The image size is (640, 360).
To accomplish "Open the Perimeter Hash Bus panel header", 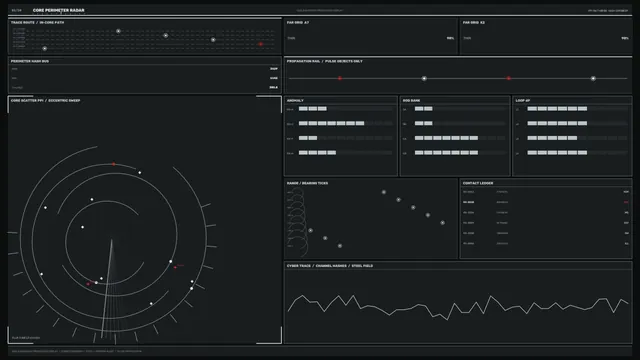I will point(30,61).
